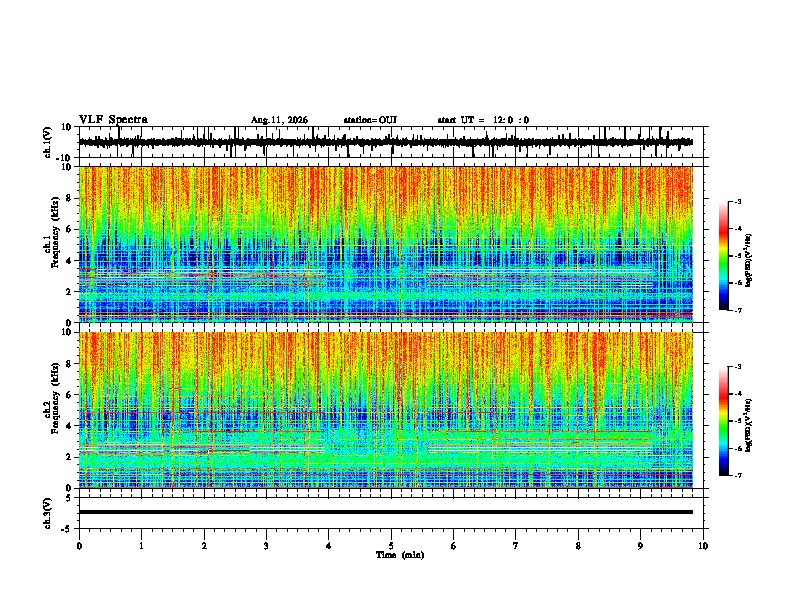Click the ch.2 colorbar unit label text
792x612 pixels.
[x=748, y=425]
